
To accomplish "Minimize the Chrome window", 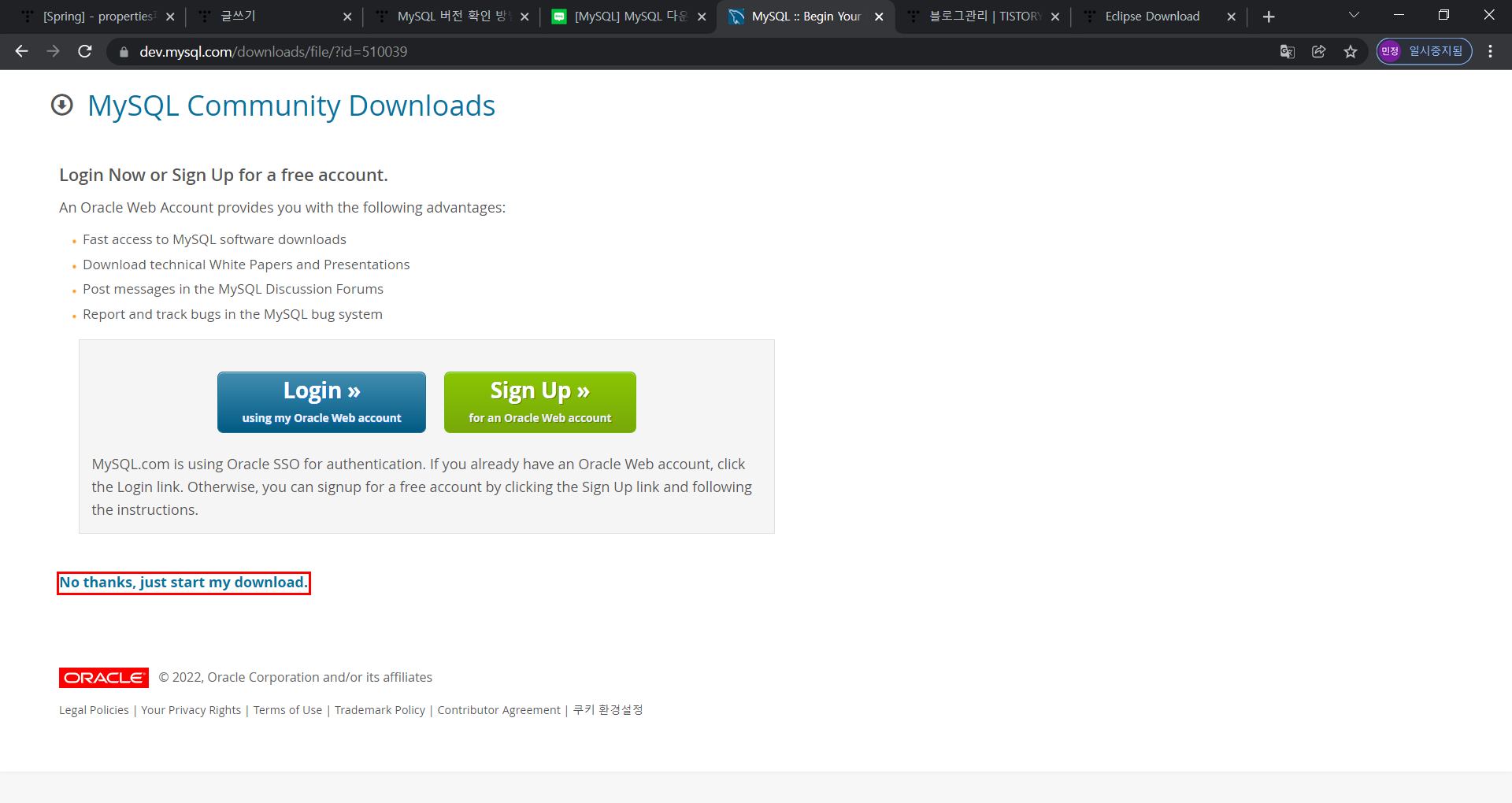I will pos(1399,15).
